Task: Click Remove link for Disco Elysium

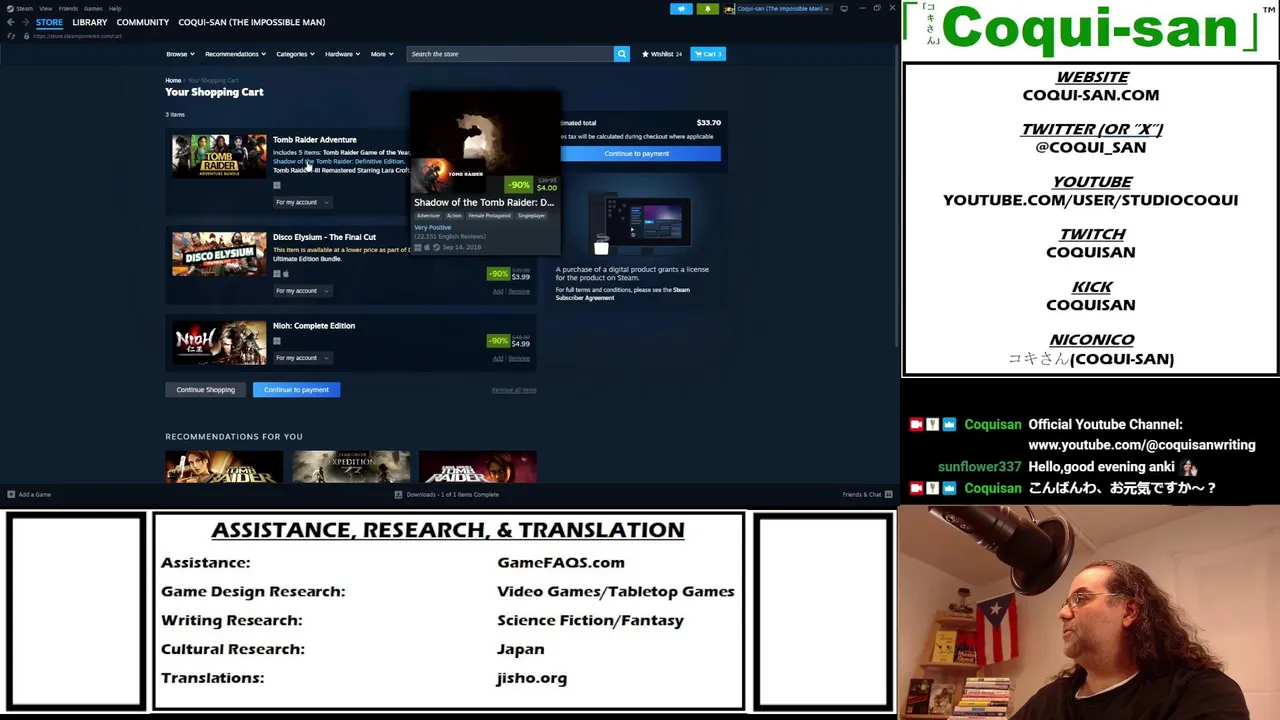Action: pos(519,291)
